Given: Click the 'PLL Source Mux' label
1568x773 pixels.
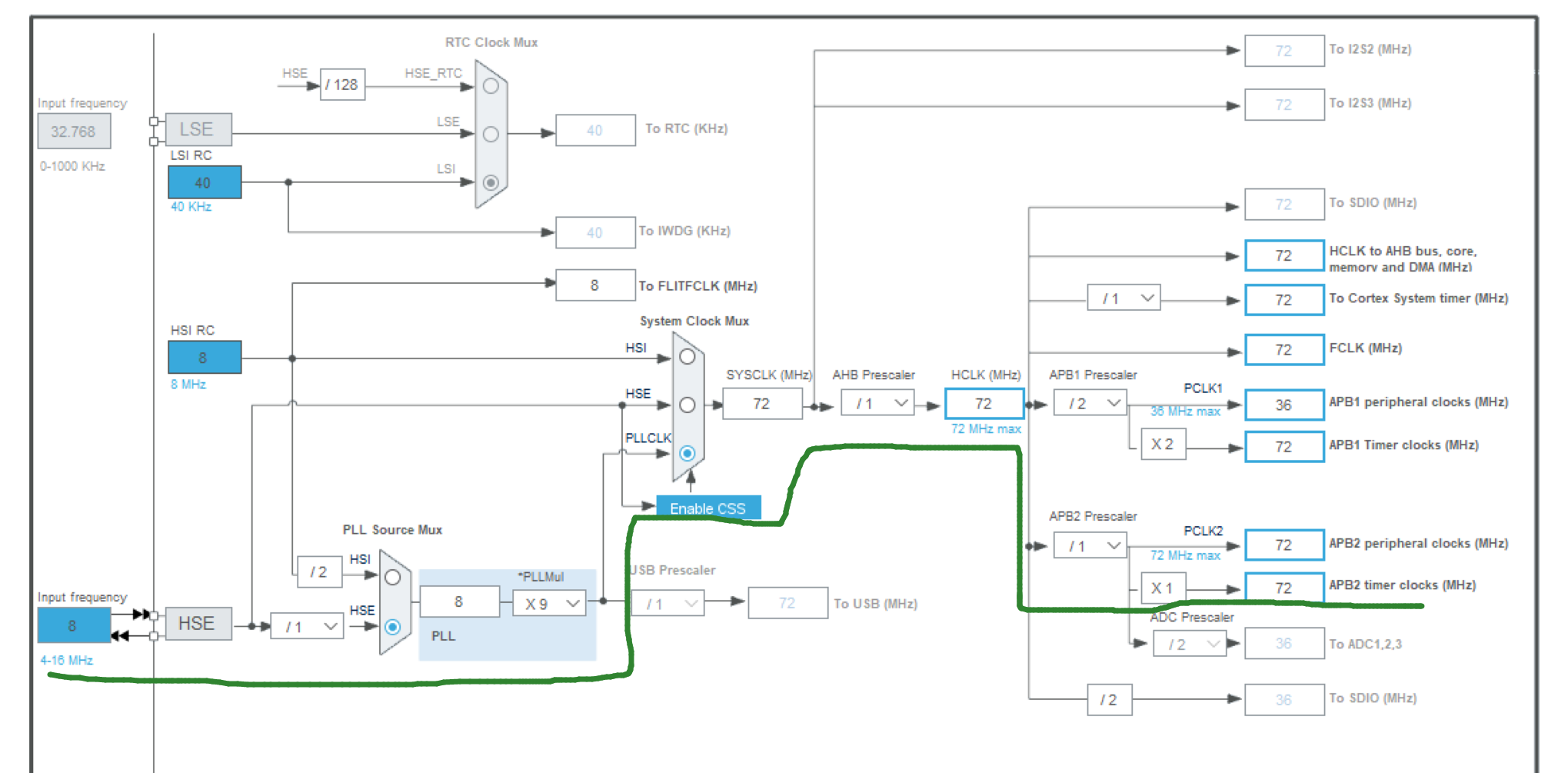Looking at the screenshot, I should pyautogui.click(x=392, y=530).
